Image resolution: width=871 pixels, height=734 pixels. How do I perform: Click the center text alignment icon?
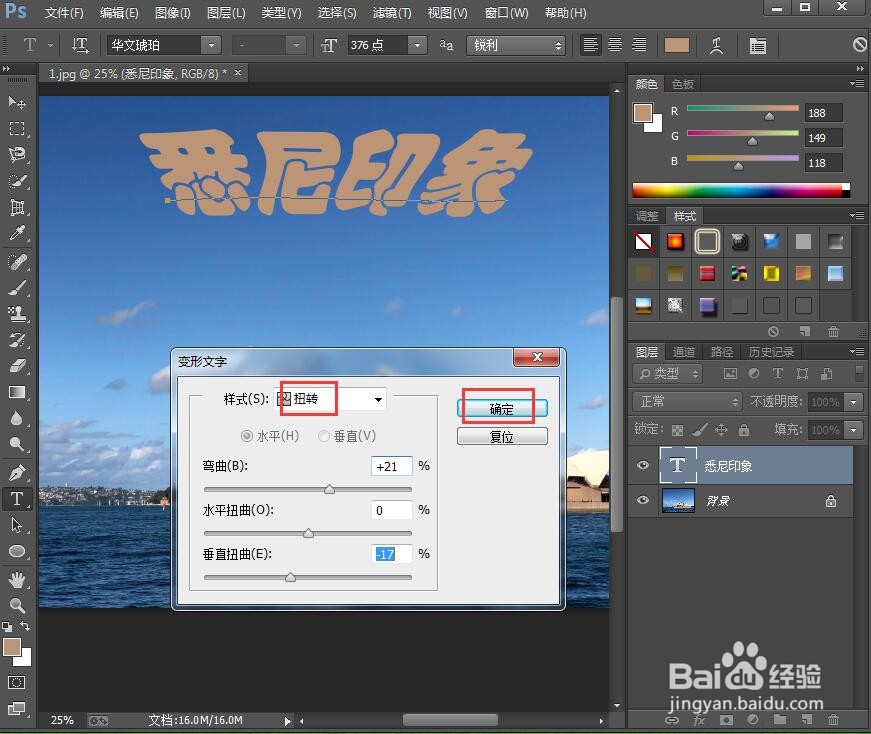[616, 45]
